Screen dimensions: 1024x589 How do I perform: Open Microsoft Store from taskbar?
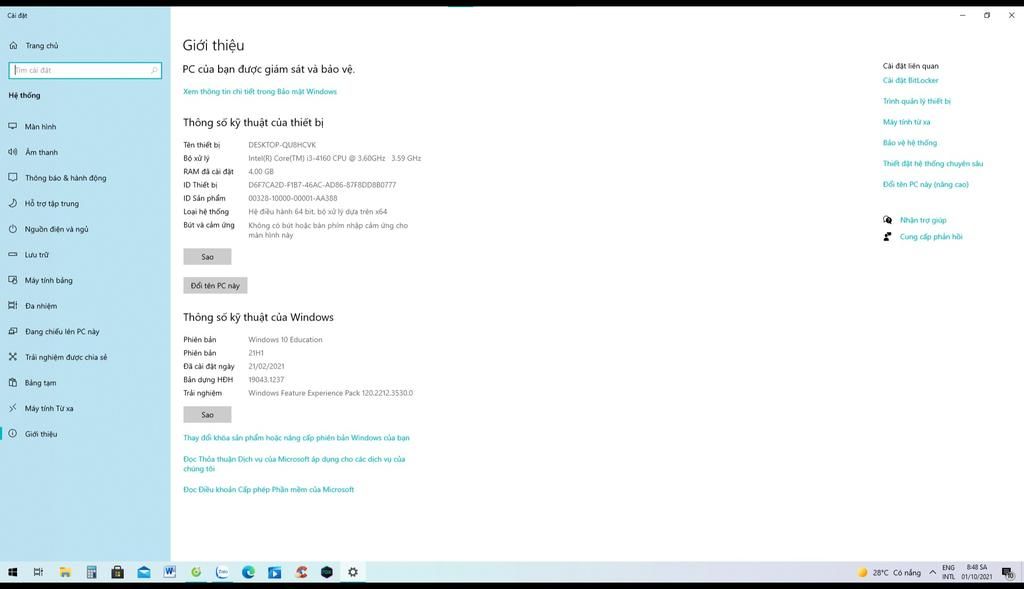tap(118, 572)
